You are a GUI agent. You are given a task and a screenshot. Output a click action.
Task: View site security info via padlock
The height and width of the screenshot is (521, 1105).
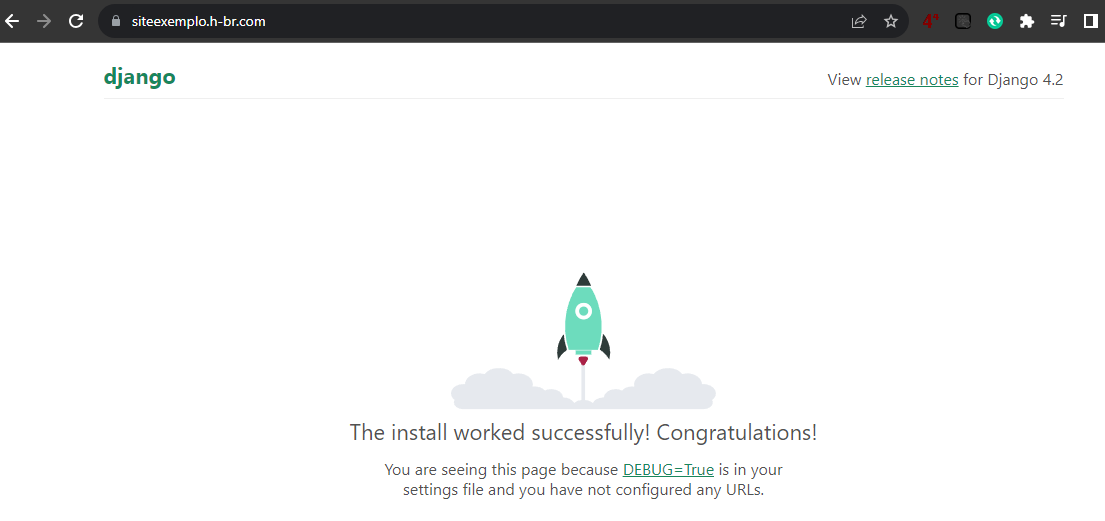[x=116, y=21]
